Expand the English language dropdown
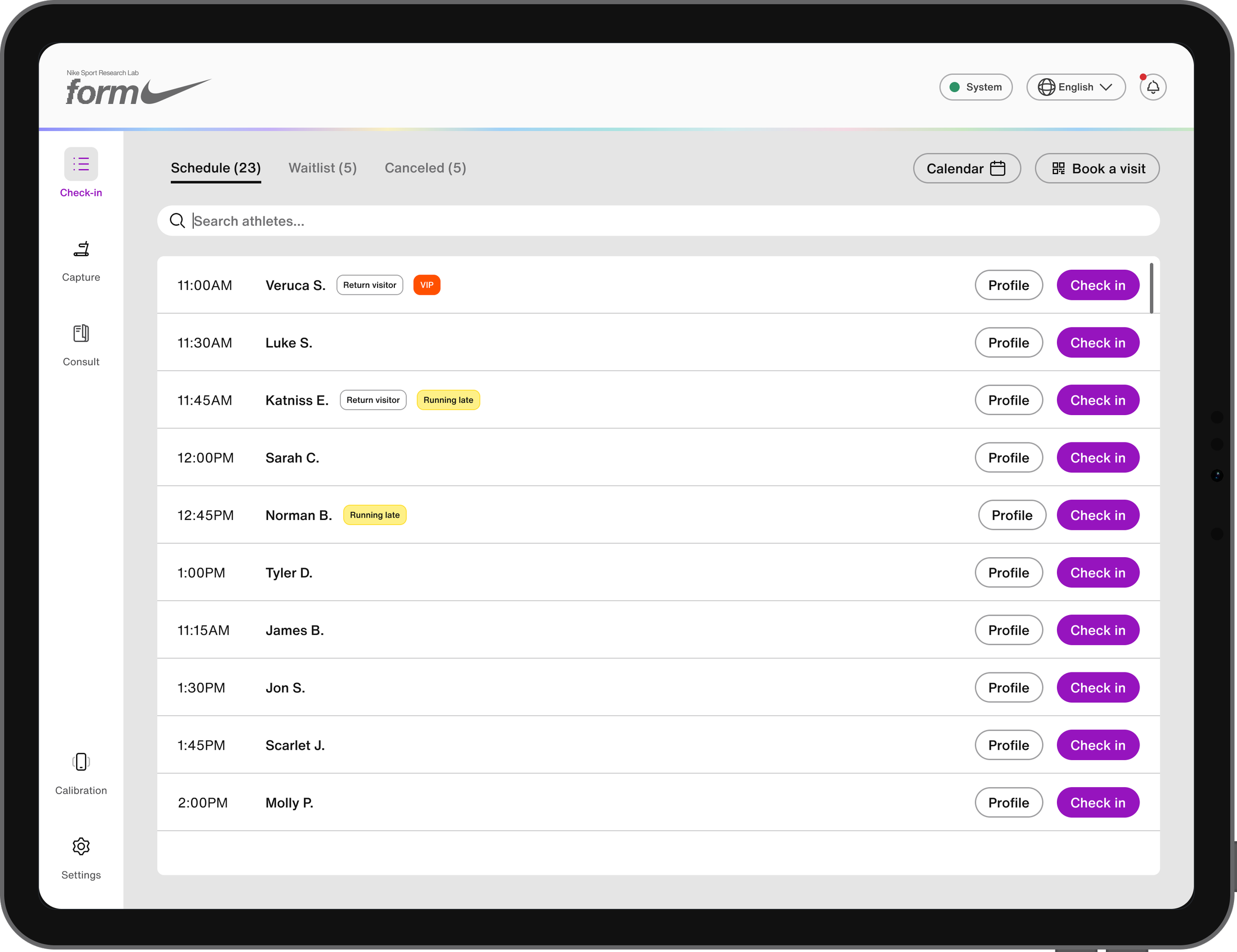The image size is (1237, 952). [1076, 87]
